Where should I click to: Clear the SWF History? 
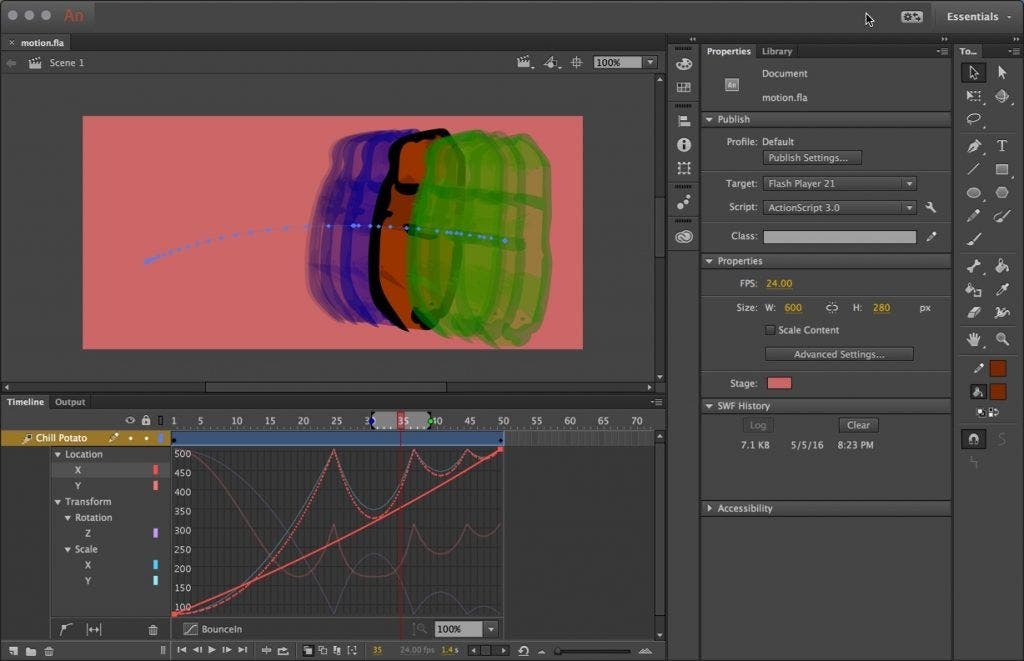click(x=857, y=425)
